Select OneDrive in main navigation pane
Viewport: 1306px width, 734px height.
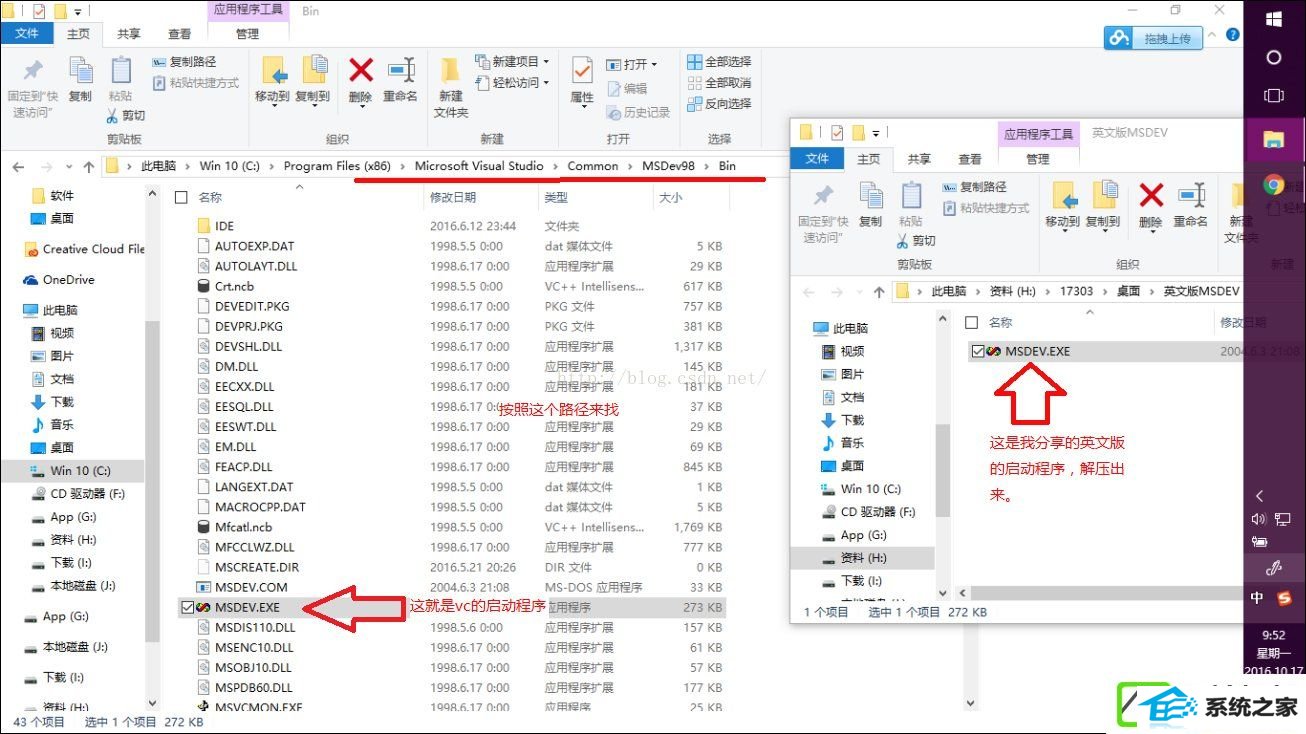[x=68, y=280]
